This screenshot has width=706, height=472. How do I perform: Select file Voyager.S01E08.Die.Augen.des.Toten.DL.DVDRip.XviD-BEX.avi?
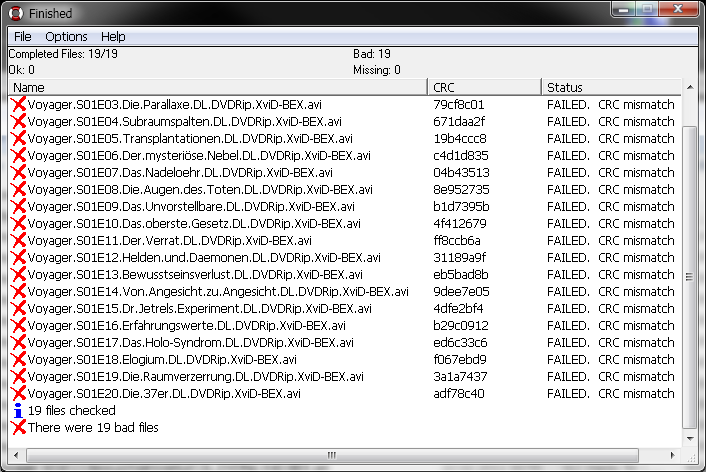tap(200, 190)
